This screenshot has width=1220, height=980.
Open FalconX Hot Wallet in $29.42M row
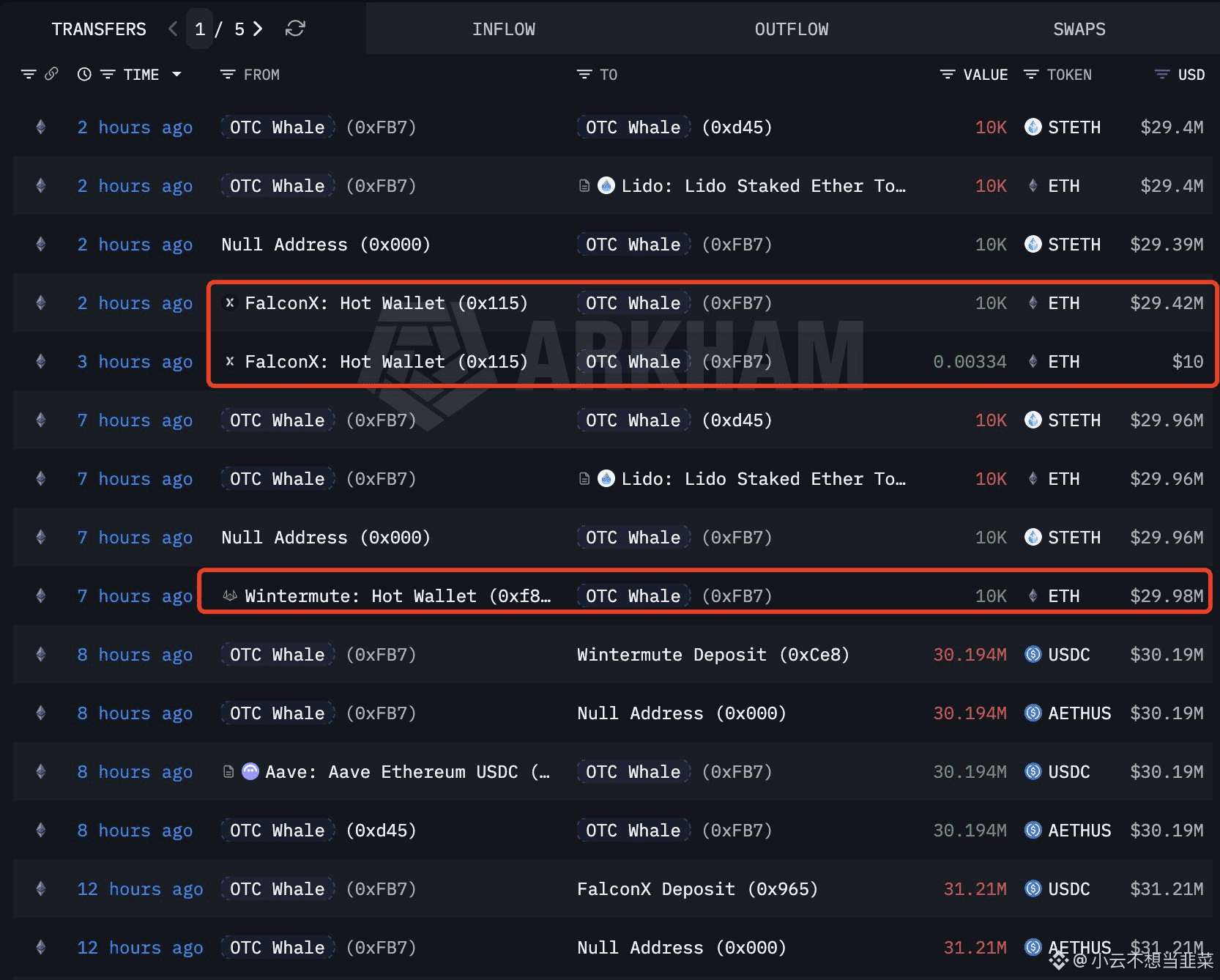coord(386,303)
